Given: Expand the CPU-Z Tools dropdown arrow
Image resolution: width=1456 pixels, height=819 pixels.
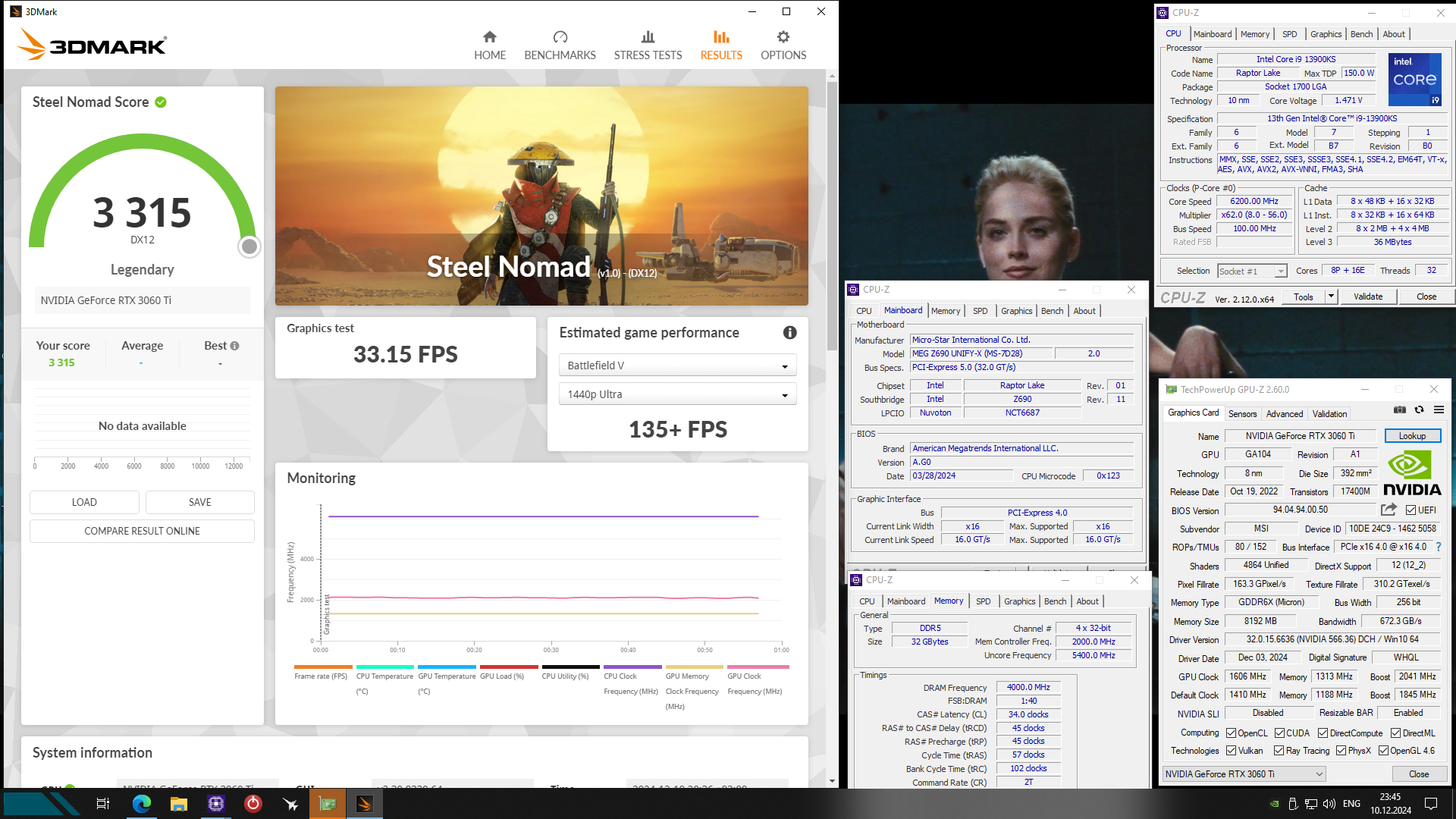Looking at the screenshot, I should pos(1331,297).
